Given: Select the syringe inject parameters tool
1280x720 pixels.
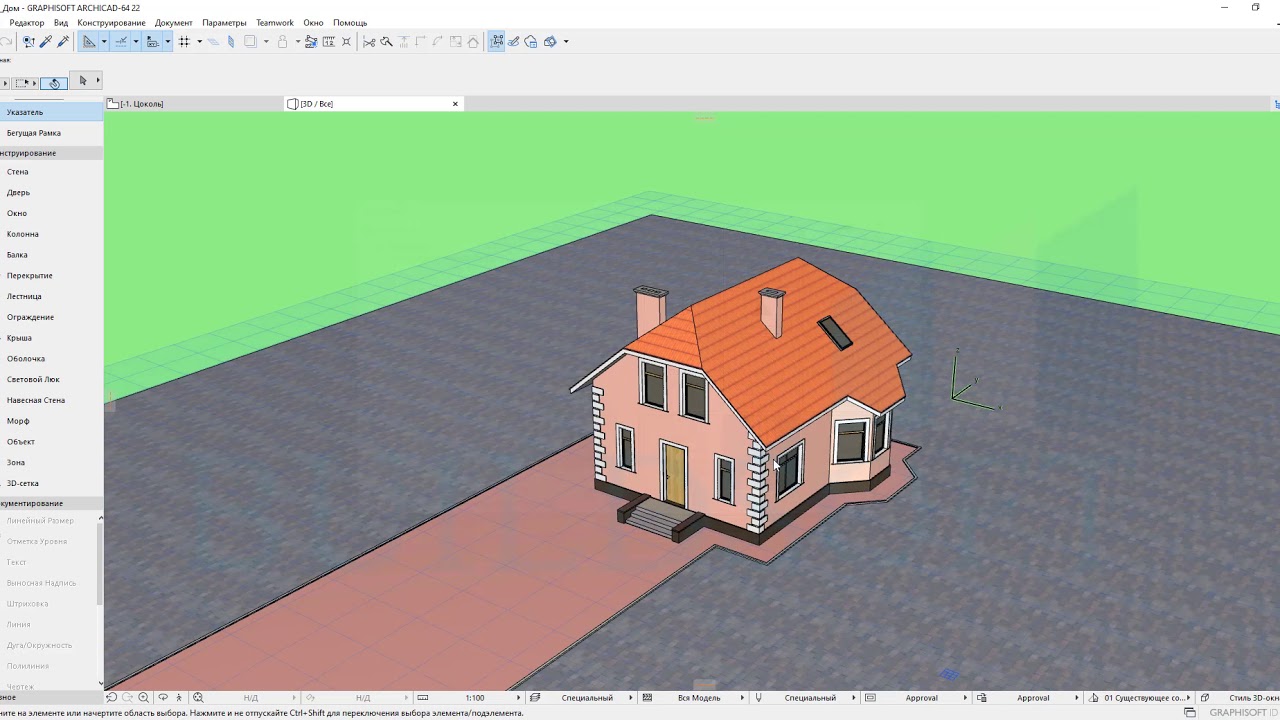Looking at the screenshot, I should coord(63,41).
